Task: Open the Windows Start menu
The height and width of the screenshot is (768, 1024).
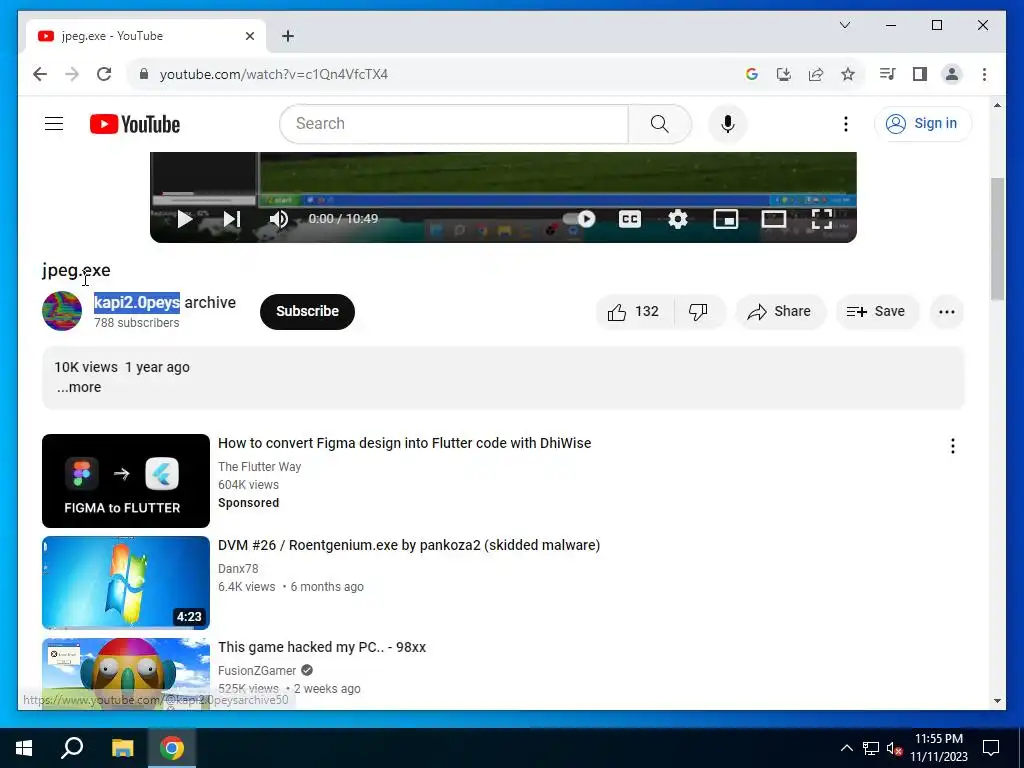Action: point(24,748)
